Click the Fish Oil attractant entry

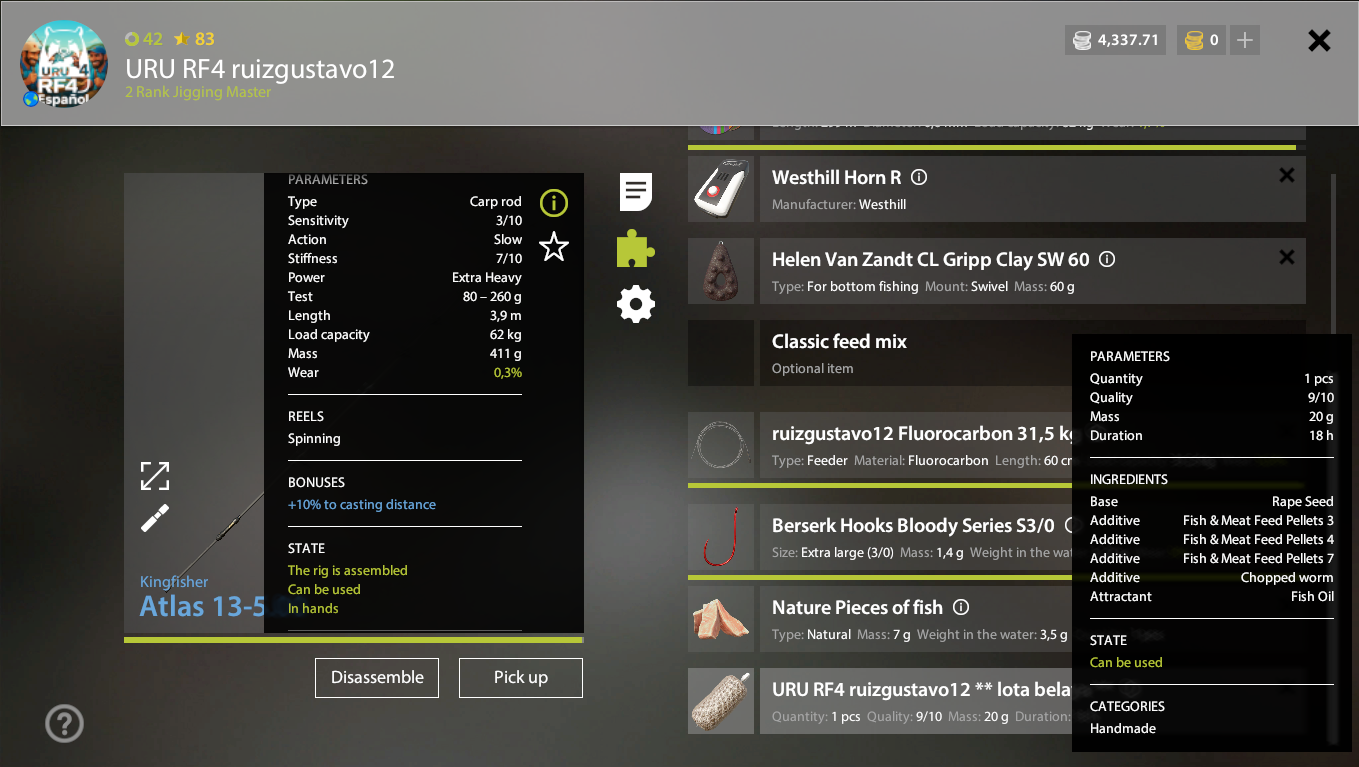pyautogui.click(x=1312, y=596)
